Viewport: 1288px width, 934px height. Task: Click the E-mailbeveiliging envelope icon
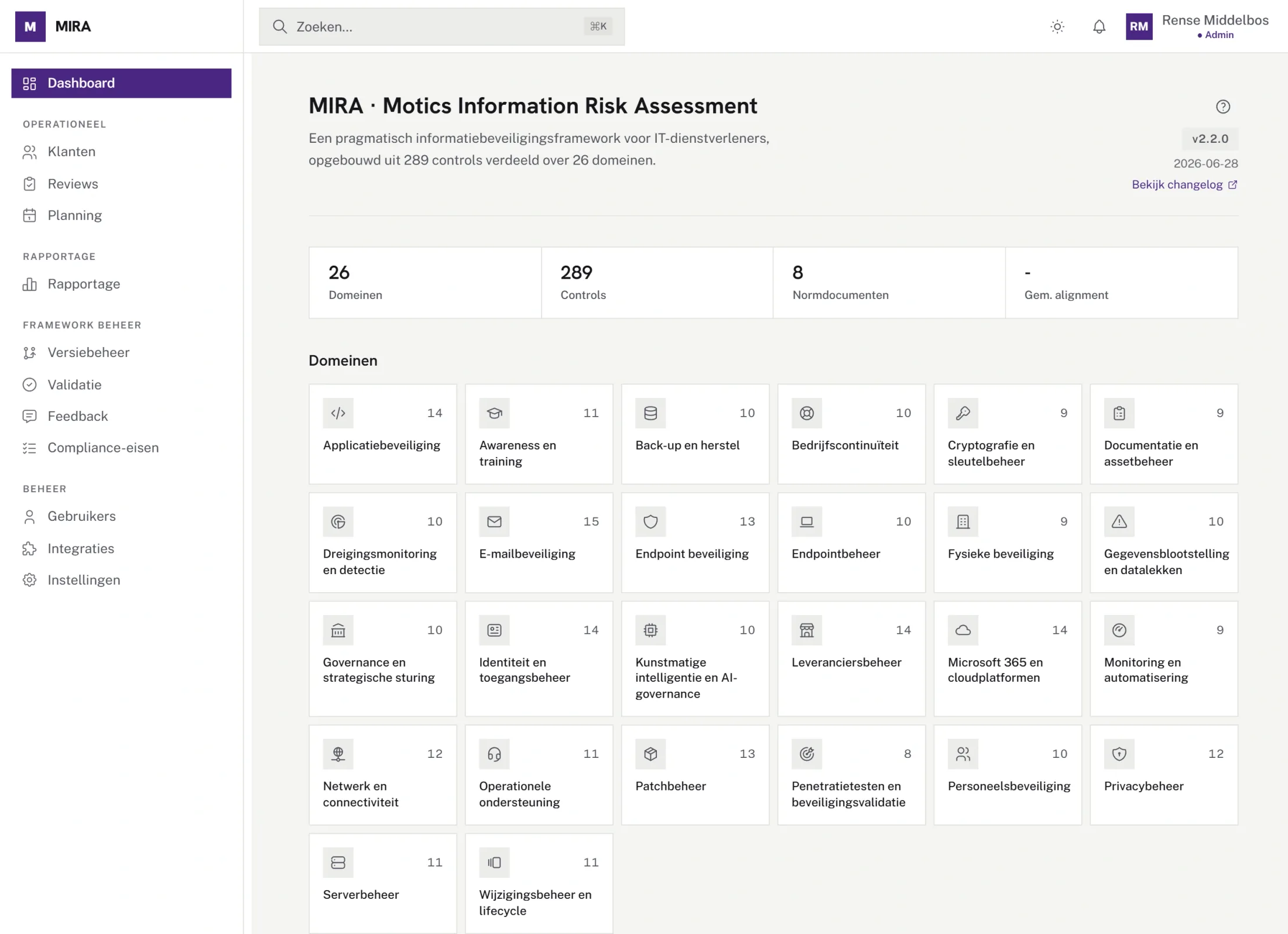tap(494, 521)
